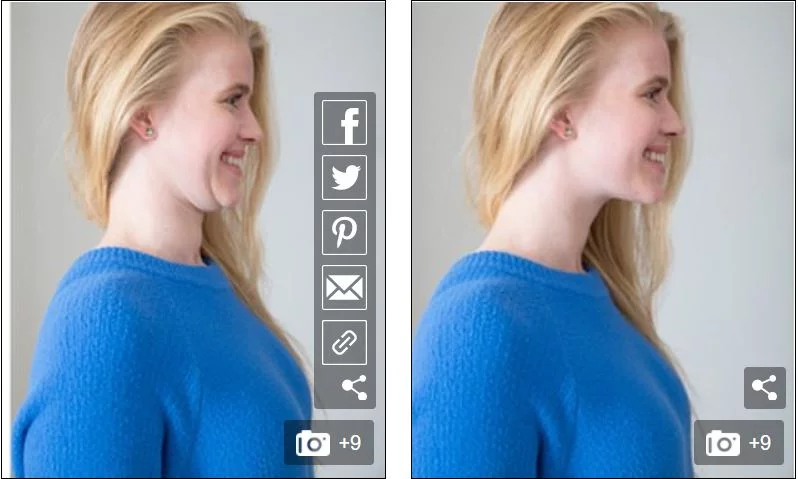Share via the email envelope icon
Viewport: 798px width, 479px height.
tap(344, 288)
